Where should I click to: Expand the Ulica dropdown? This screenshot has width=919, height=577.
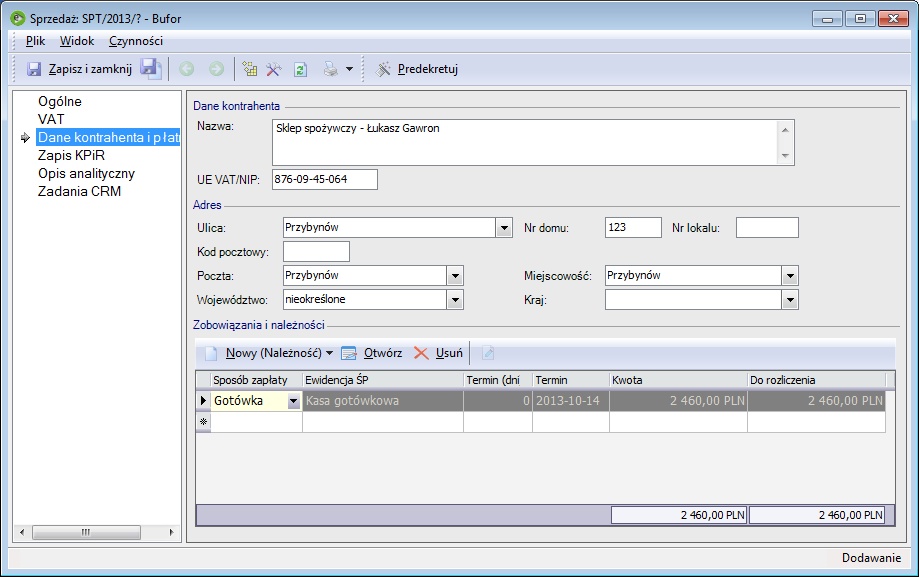click(504, 228)
